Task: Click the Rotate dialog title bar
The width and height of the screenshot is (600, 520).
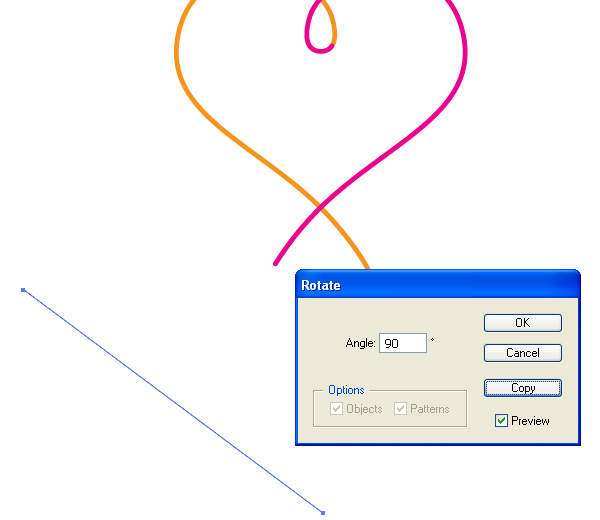Action: pos(438,285)
